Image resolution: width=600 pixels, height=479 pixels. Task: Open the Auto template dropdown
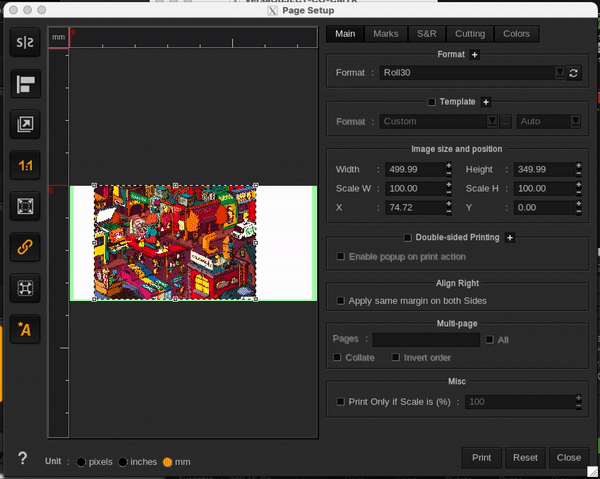575,122
